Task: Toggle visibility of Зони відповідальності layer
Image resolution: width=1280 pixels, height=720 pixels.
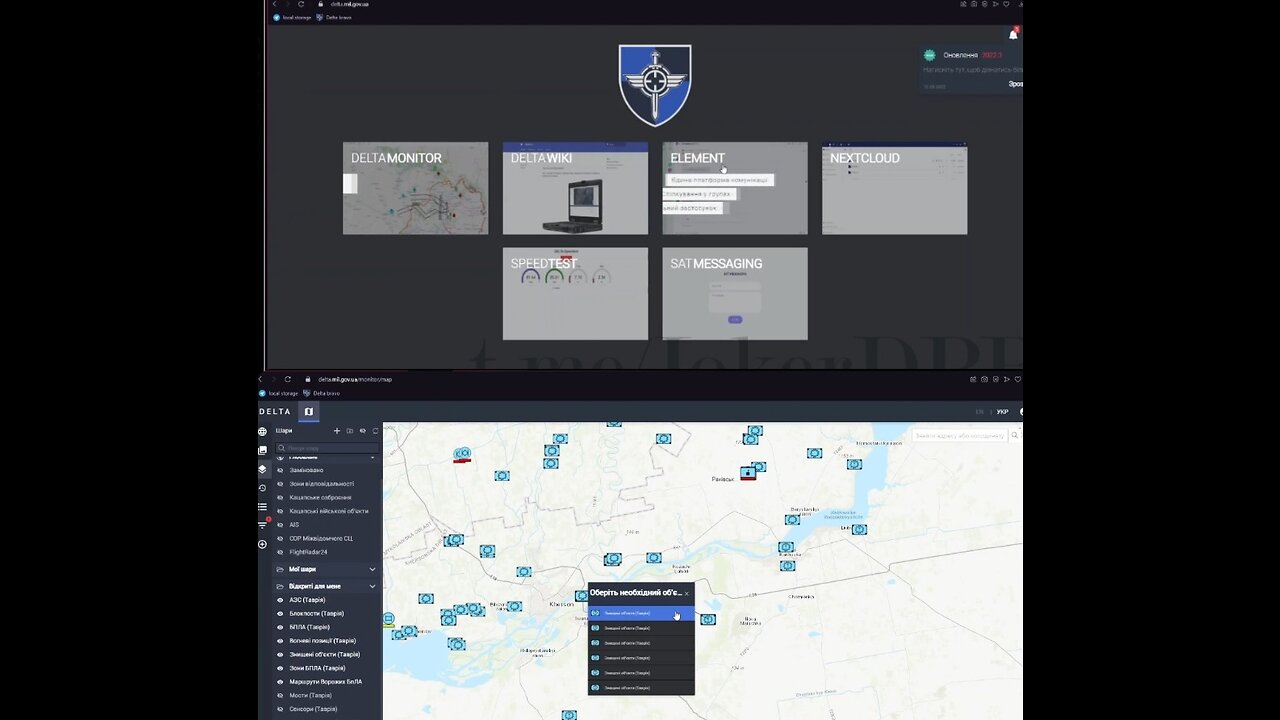Action: [281, 484]
